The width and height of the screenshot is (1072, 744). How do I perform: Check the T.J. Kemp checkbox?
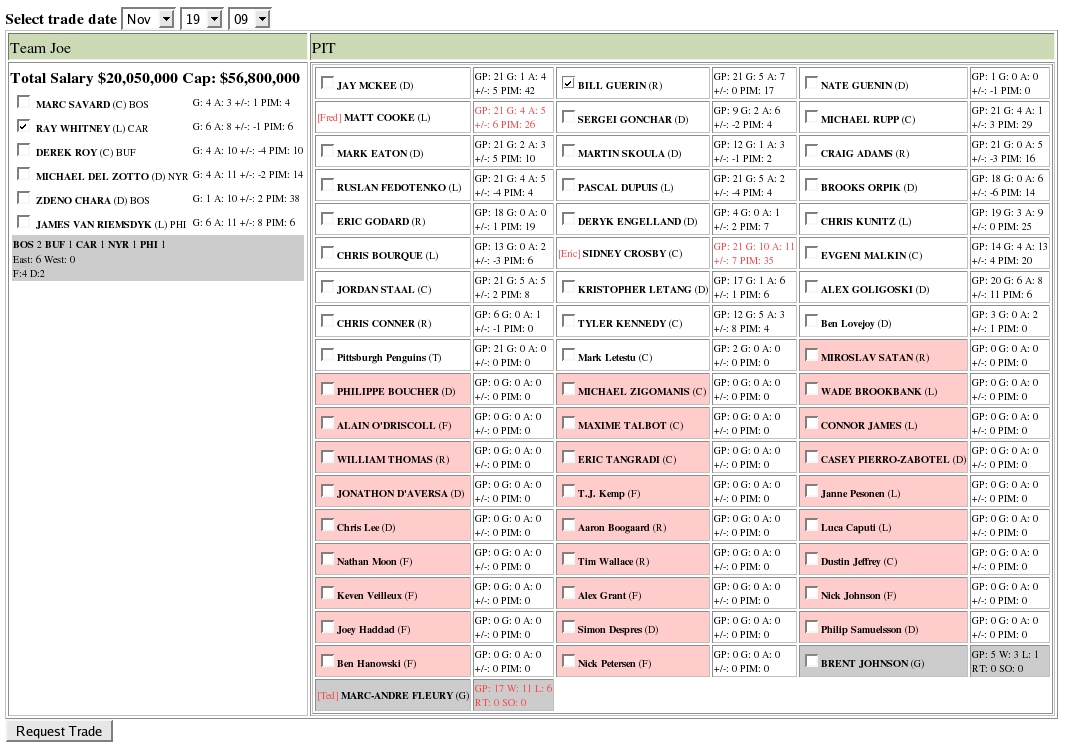click(568, 491)
